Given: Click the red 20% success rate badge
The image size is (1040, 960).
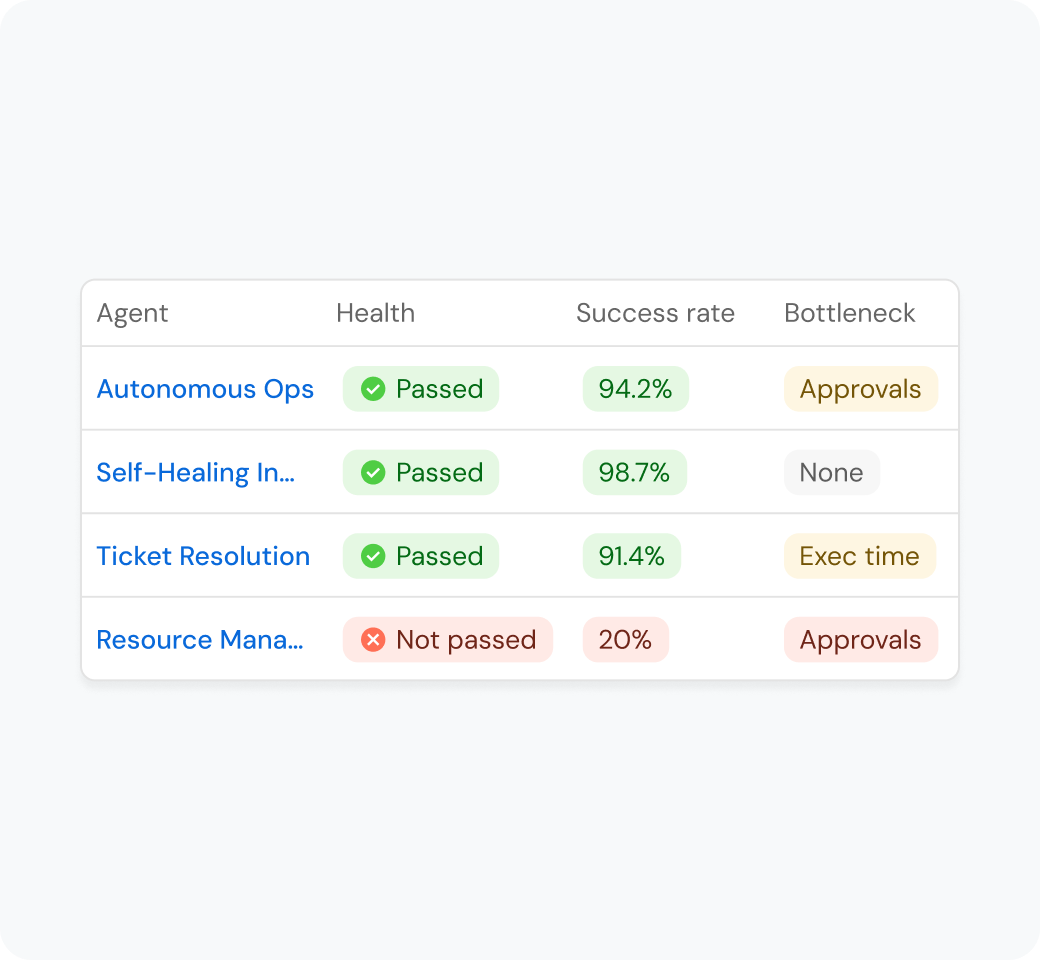Looking at the screenshot, I should coord(625,640).
